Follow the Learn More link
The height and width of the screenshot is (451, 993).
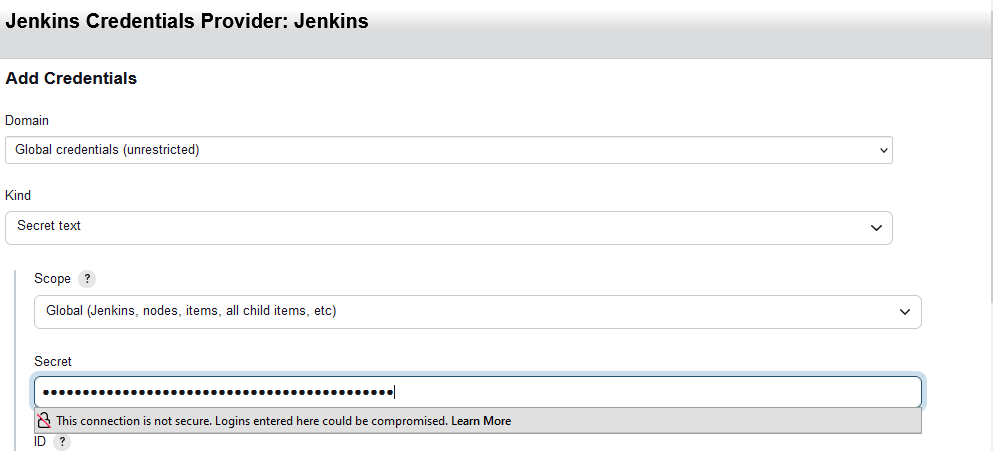tap(481, 421)
